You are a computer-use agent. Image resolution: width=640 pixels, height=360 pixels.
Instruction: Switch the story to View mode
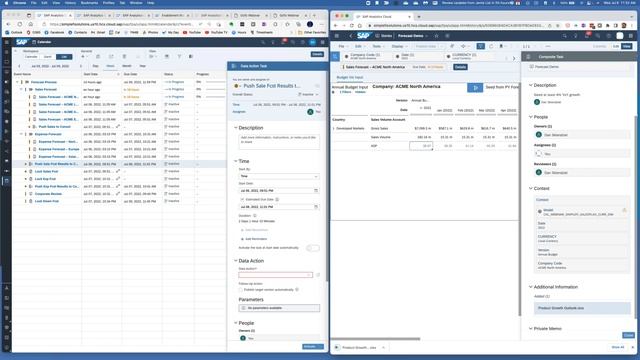point(627,47)
